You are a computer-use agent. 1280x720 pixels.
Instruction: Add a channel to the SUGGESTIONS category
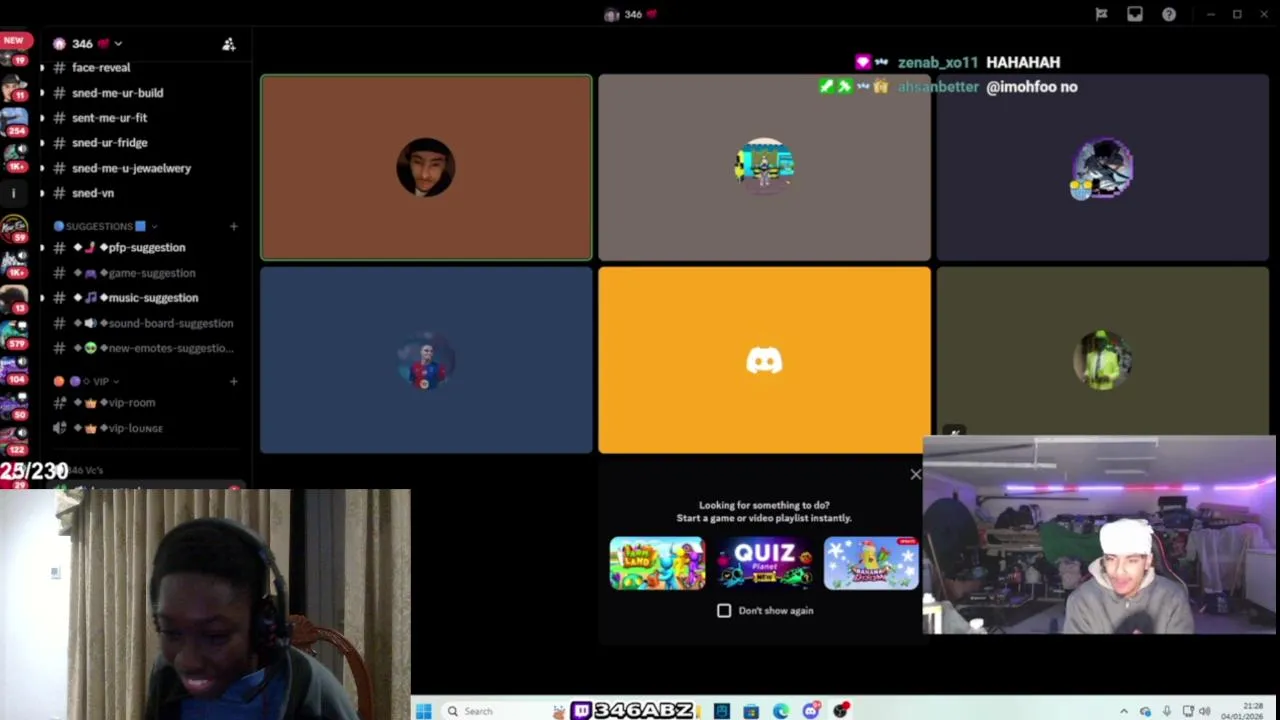click(234, 226)
